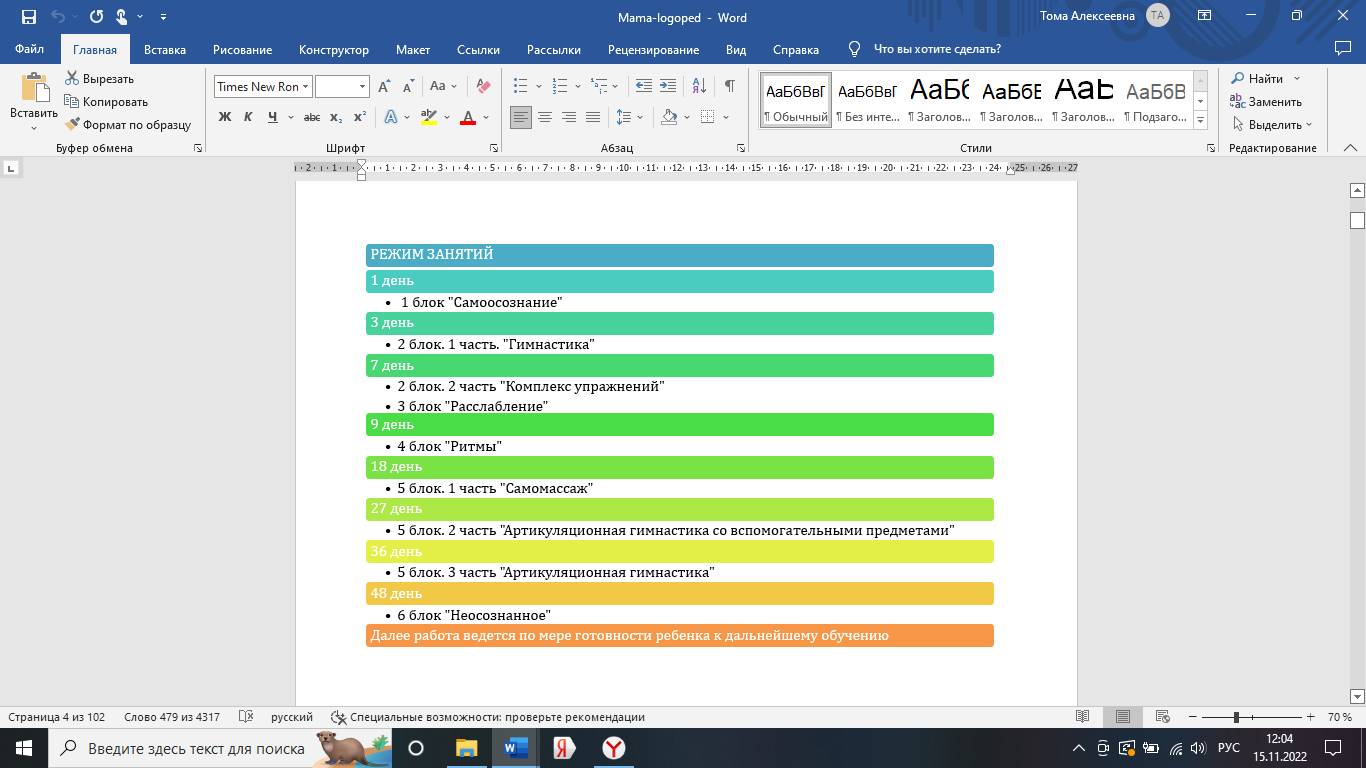The width and height of the screenshot is (1366, 768).
Task: Switch to Print Layout view in status bar
Action: (1123, 717)
